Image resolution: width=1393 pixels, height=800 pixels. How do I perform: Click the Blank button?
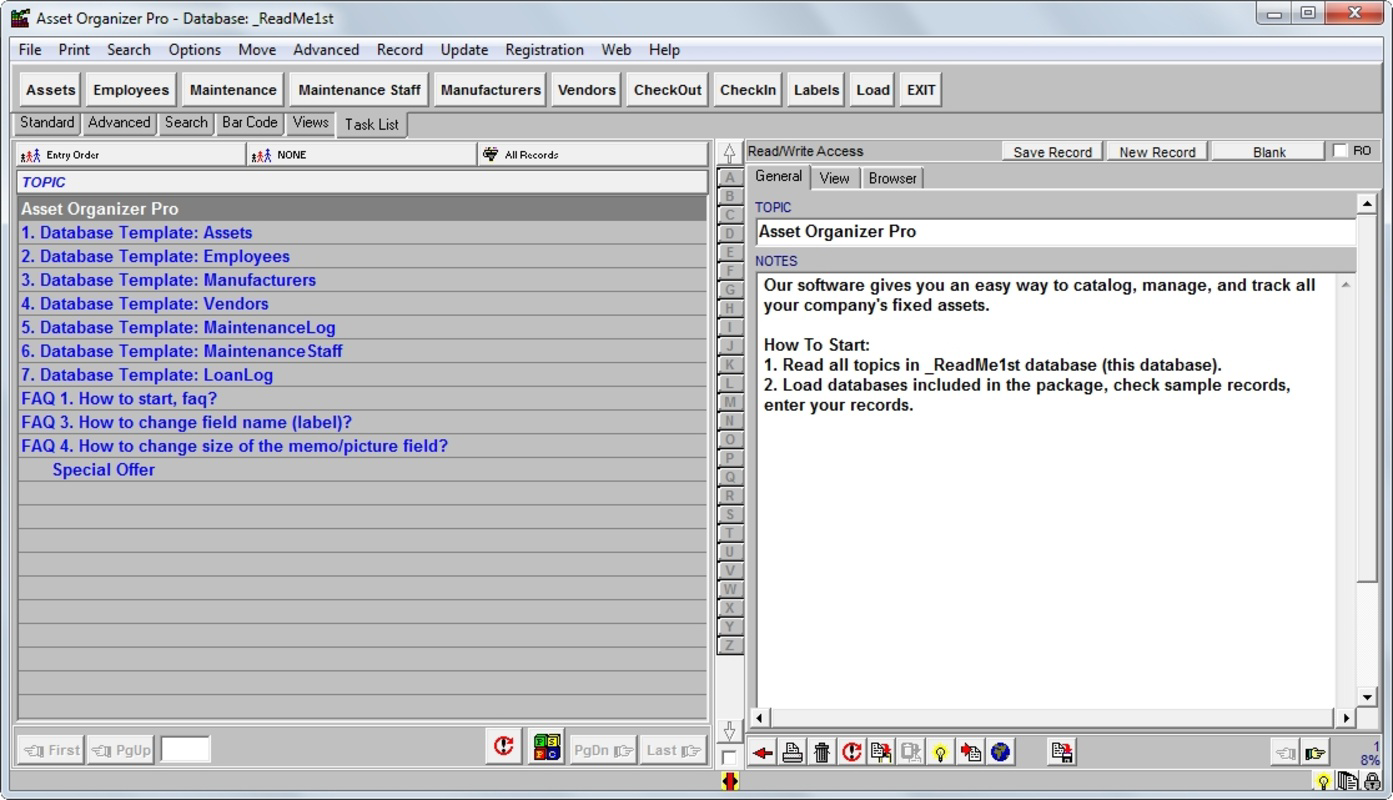(x=1269, y=152)
